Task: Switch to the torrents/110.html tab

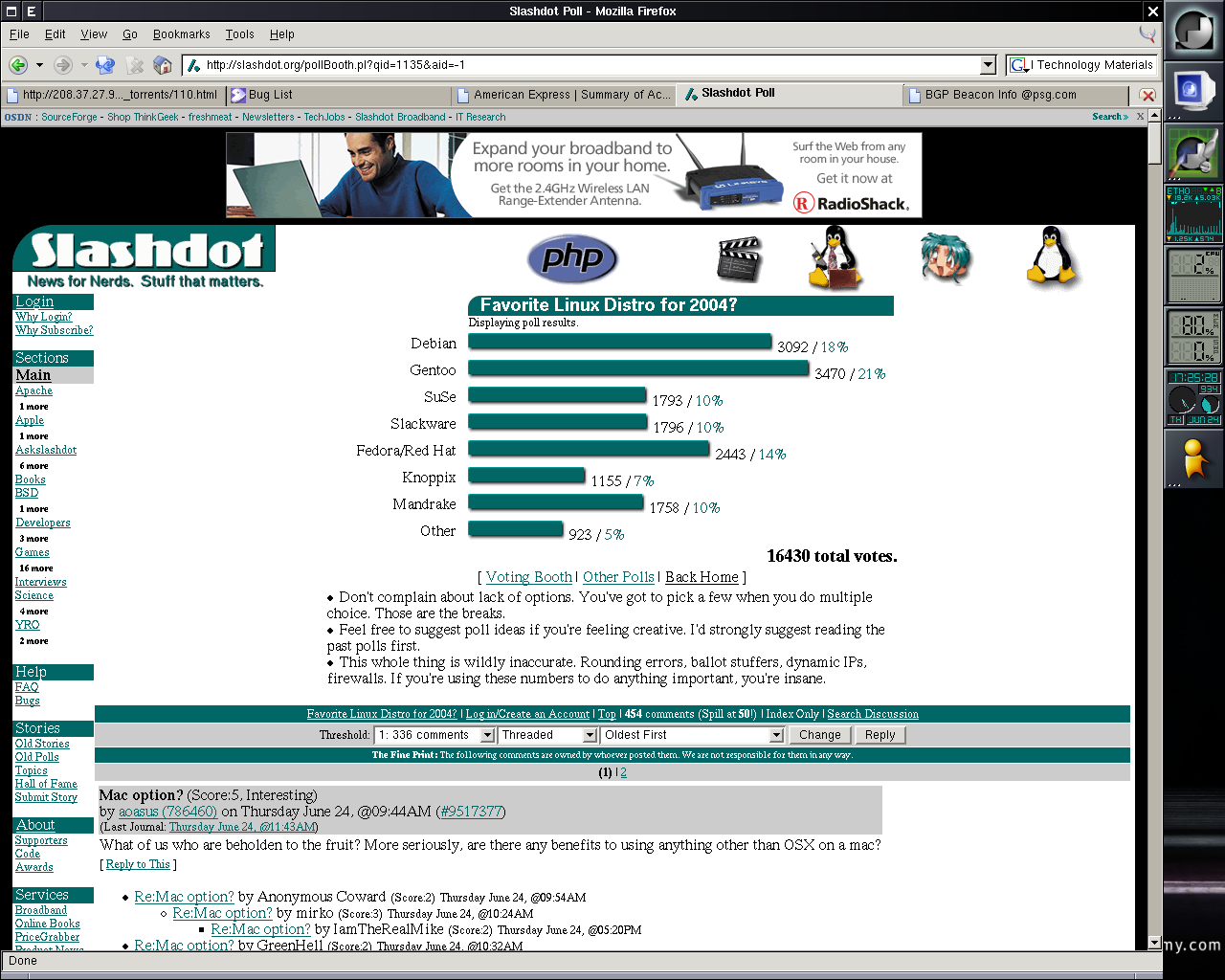Action: (113, 95)
